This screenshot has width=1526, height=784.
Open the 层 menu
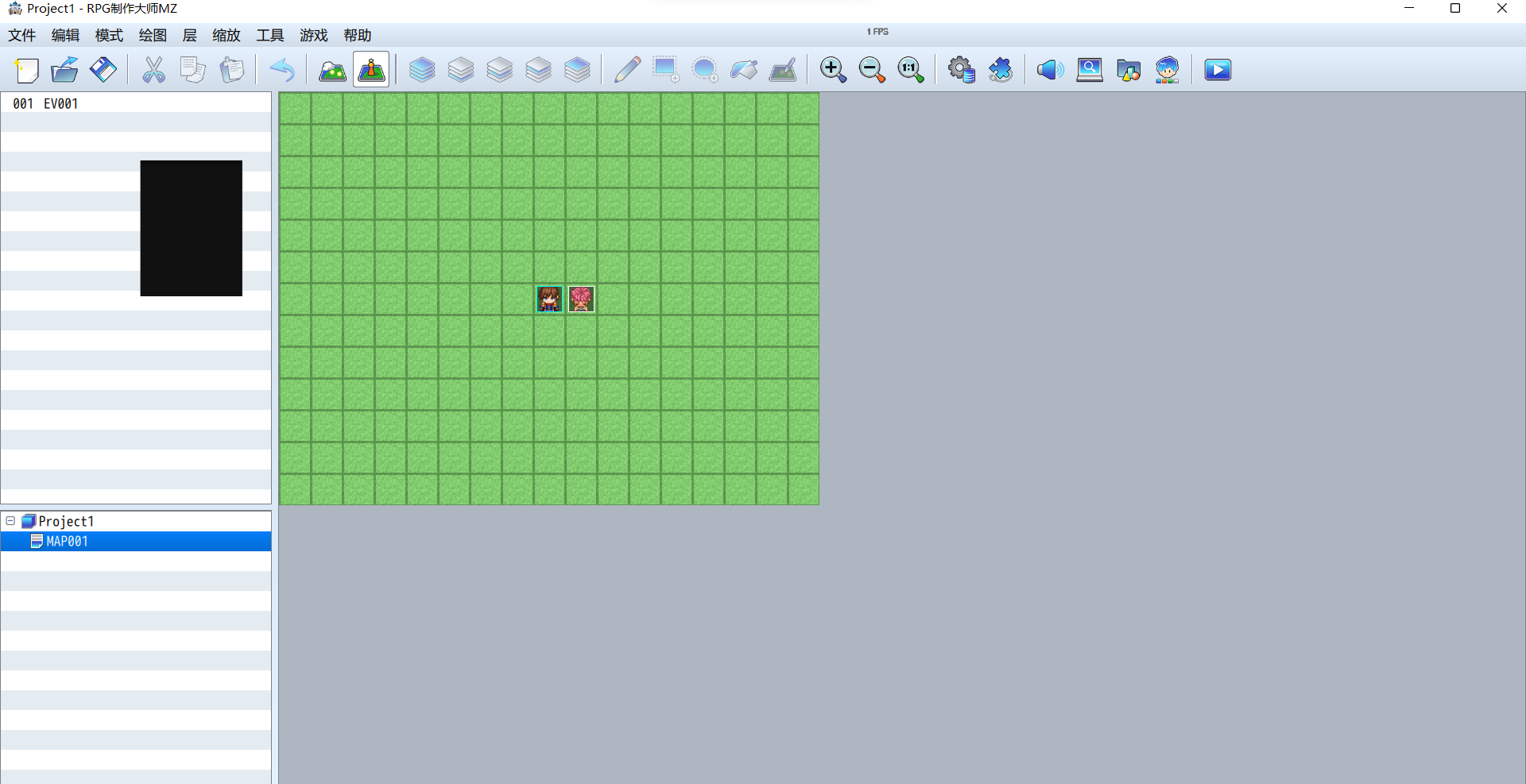click(189, 35)
